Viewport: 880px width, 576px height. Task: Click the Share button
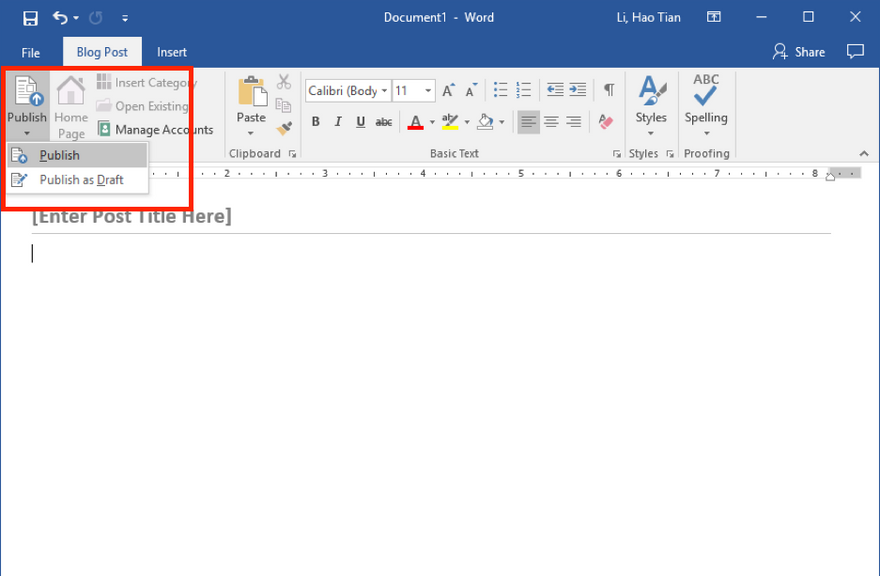pos(799,52)
